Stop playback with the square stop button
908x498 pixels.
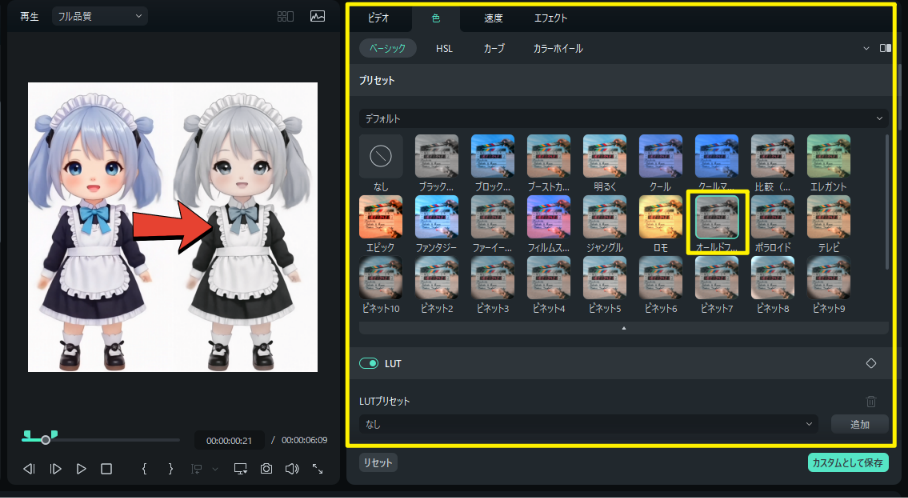[107, 468]
